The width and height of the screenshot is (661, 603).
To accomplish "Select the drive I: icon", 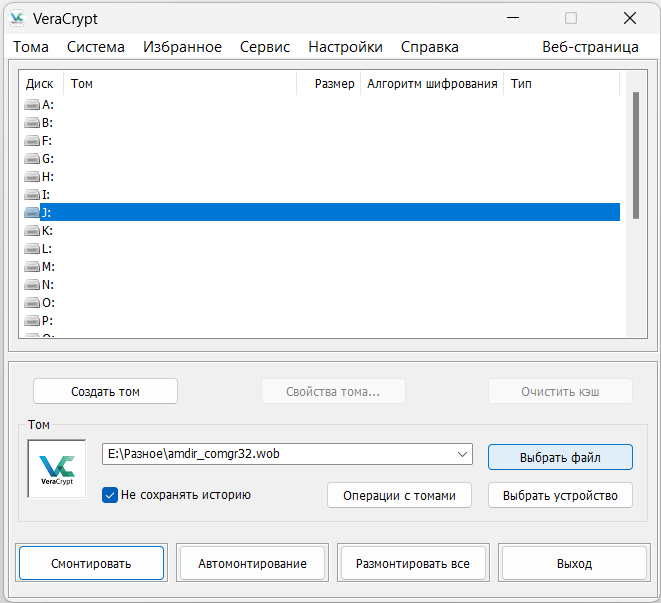I will point(32,195).
